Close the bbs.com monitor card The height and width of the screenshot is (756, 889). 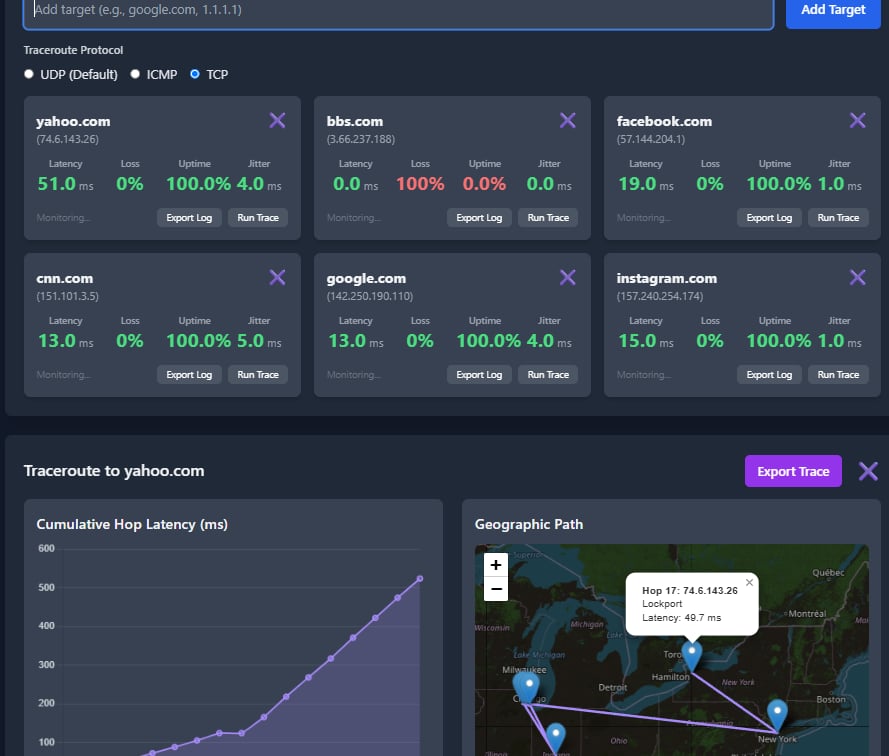click(x=567, y=119)
